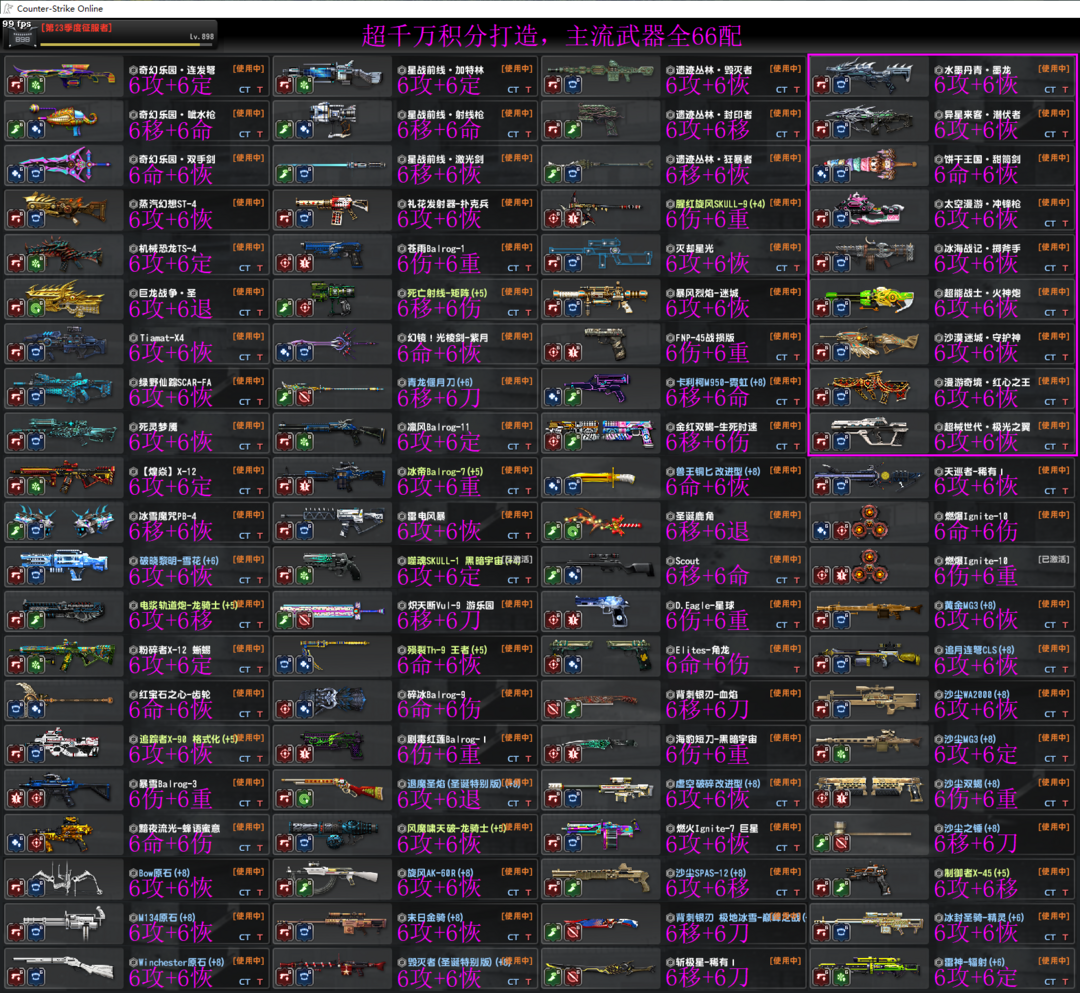The image size is (1080, 993).
Task: Click the experience bar under Lv. 898
Action: [125, 45]
